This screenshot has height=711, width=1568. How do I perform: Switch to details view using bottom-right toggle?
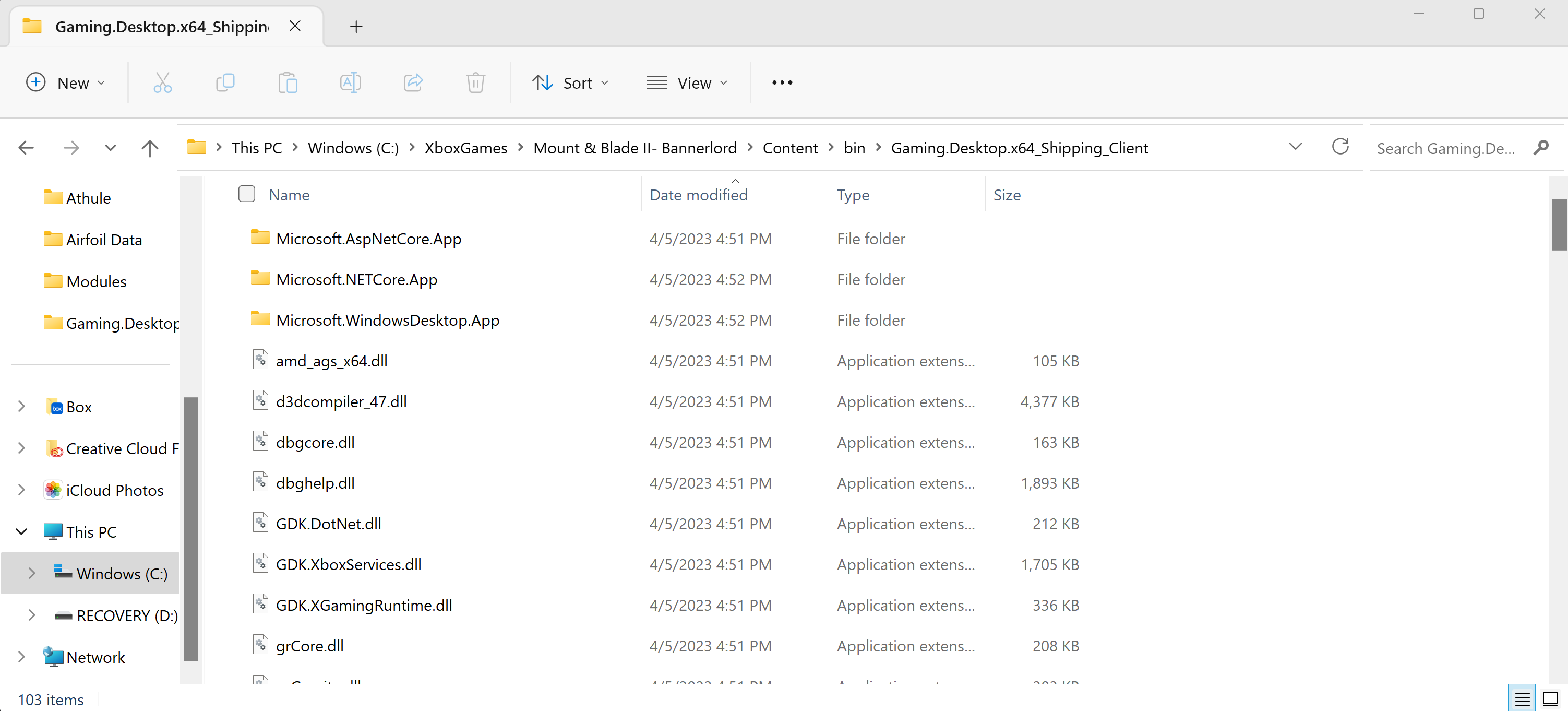click(1523, 698)
